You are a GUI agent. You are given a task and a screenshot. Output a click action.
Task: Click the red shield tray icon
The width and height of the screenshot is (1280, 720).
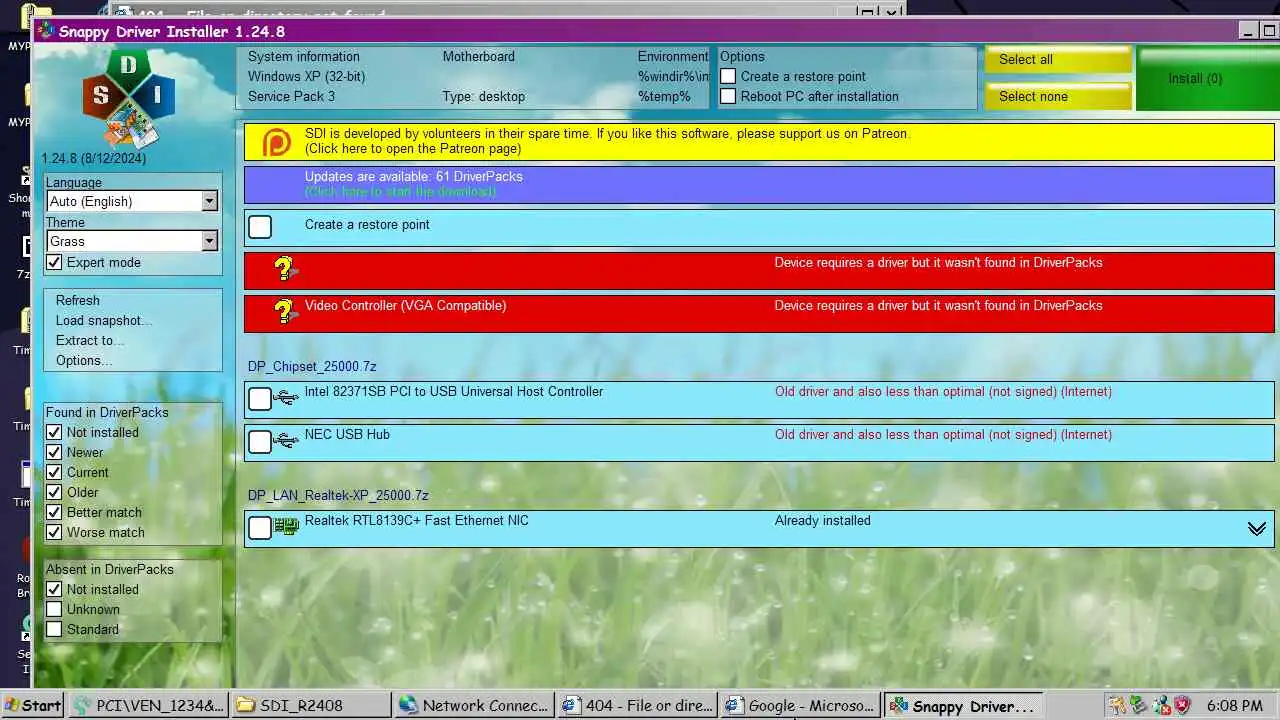pyautogui.click(x=1182, y=705)
